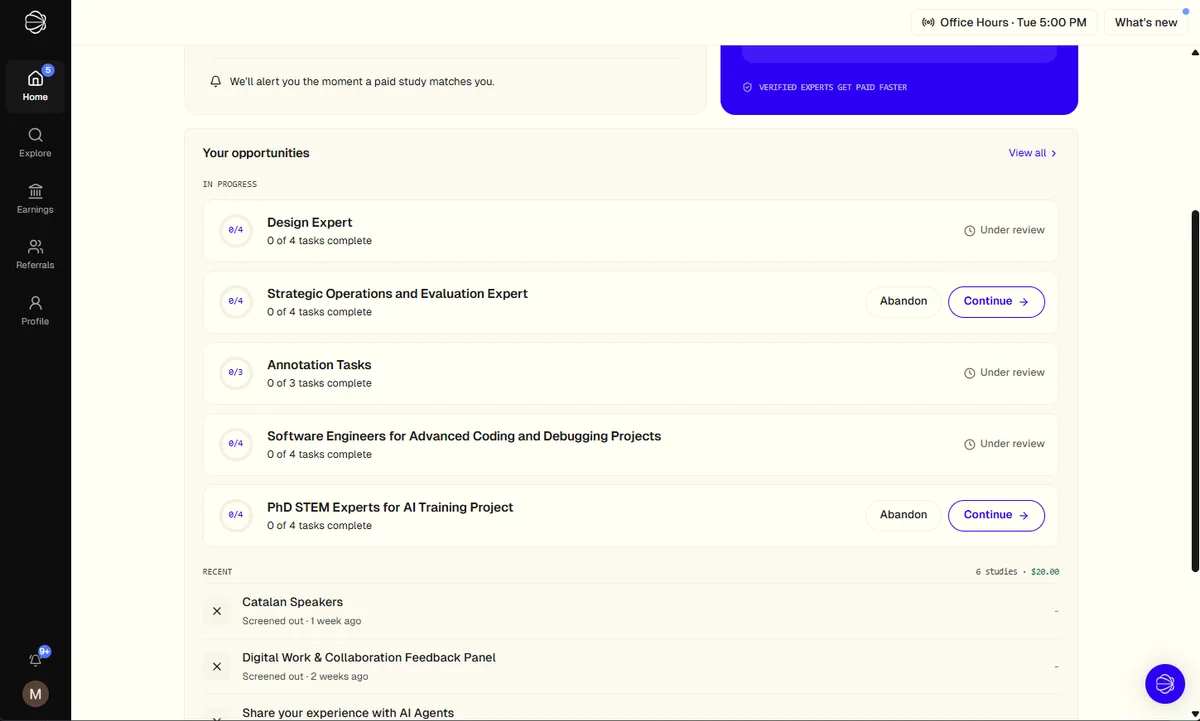
Task: Click the X icon beside Catalan Speakers
Action: (x=217, y=611)
